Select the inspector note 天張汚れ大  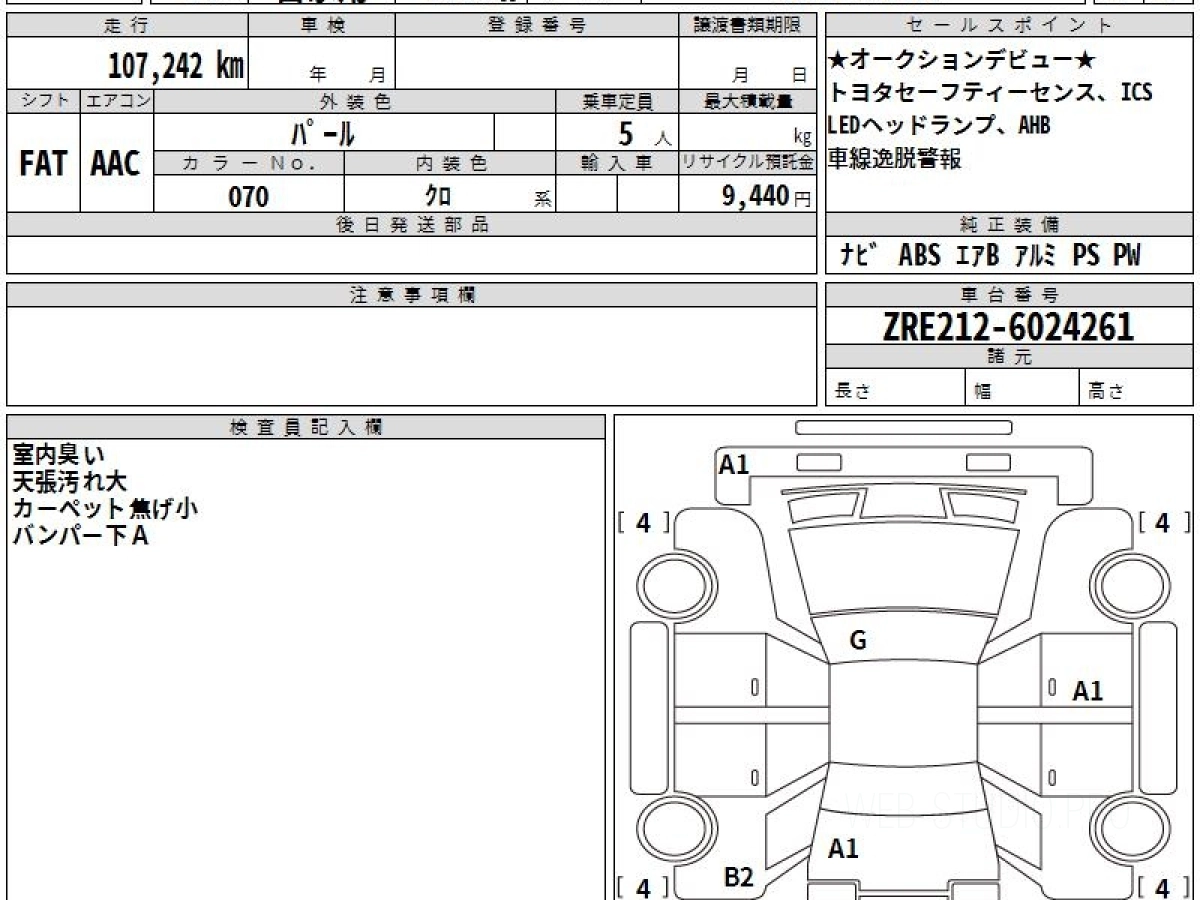(69, 482)
